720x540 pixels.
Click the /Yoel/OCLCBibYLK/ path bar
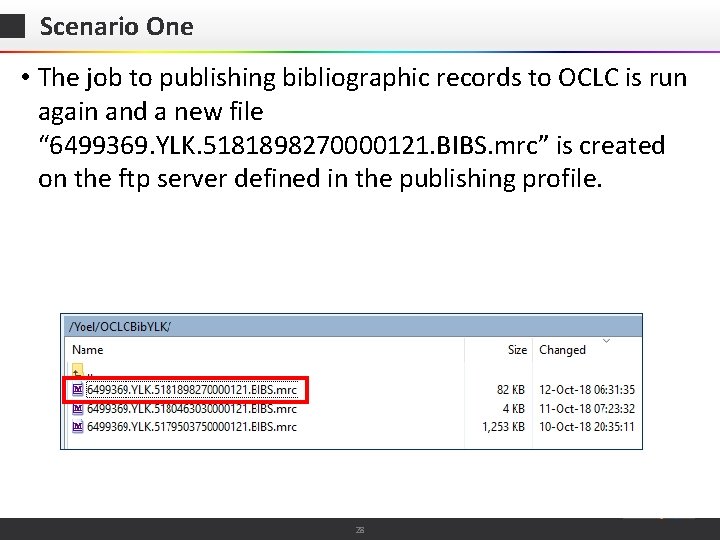pos(351,326)
